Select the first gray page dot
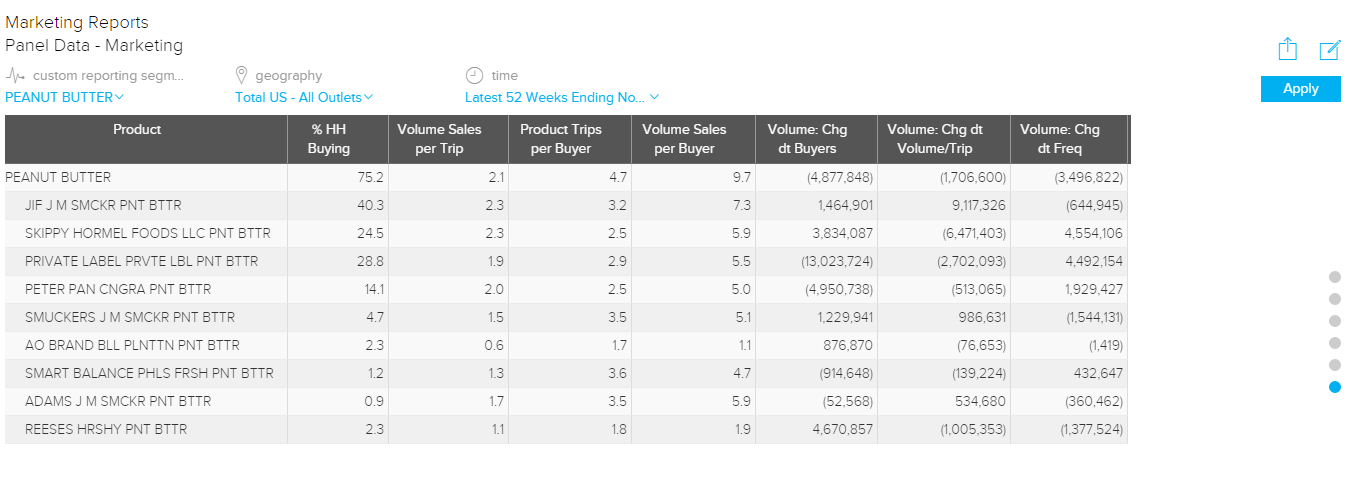1352x480 pixels. (x=1335, y=277)
